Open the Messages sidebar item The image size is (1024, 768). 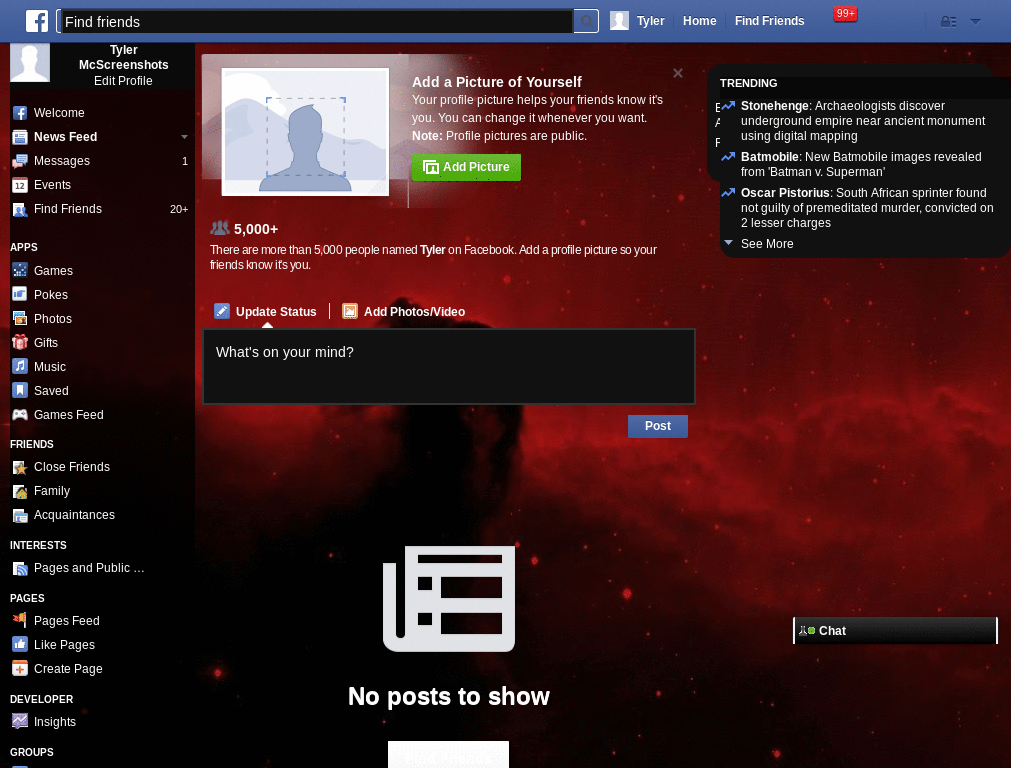(x=100, y=161)
